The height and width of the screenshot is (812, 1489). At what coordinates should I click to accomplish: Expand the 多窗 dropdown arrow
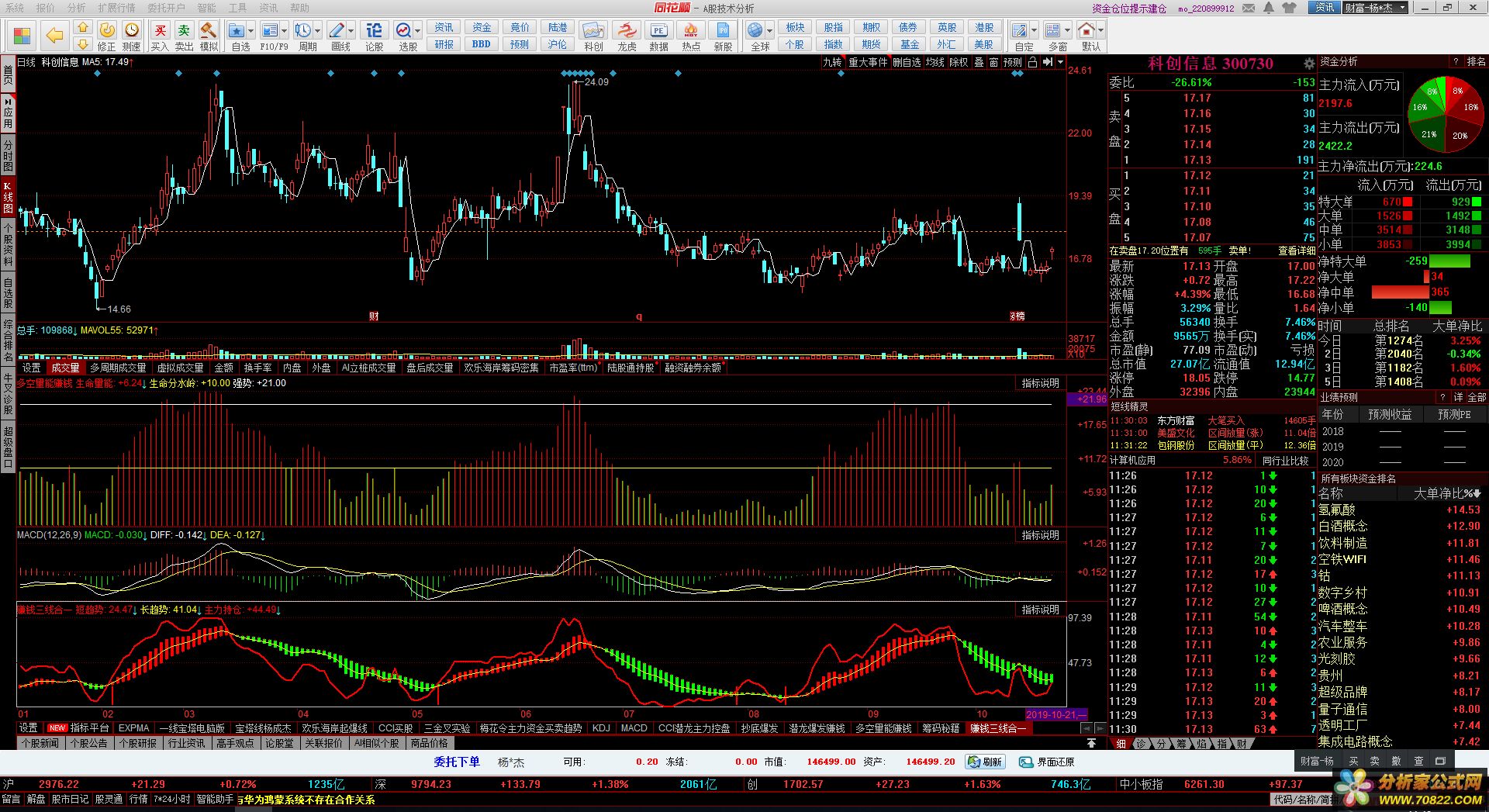[1066, 31]
